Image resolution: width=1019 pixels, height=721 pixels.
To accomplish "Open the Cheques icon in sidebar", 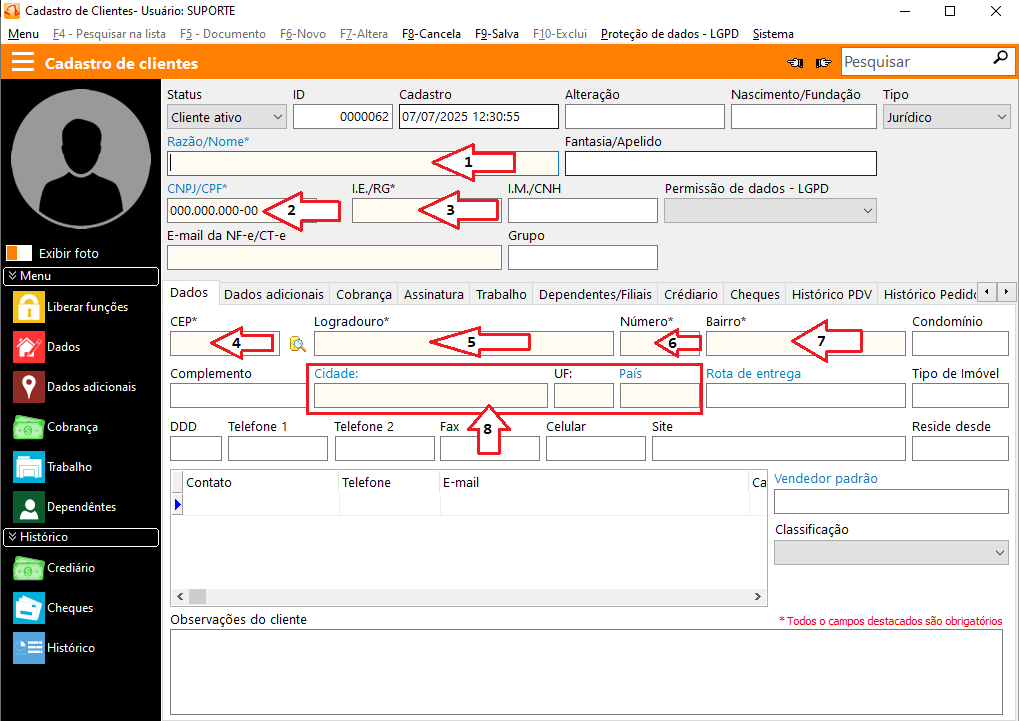I will [29, 608].
